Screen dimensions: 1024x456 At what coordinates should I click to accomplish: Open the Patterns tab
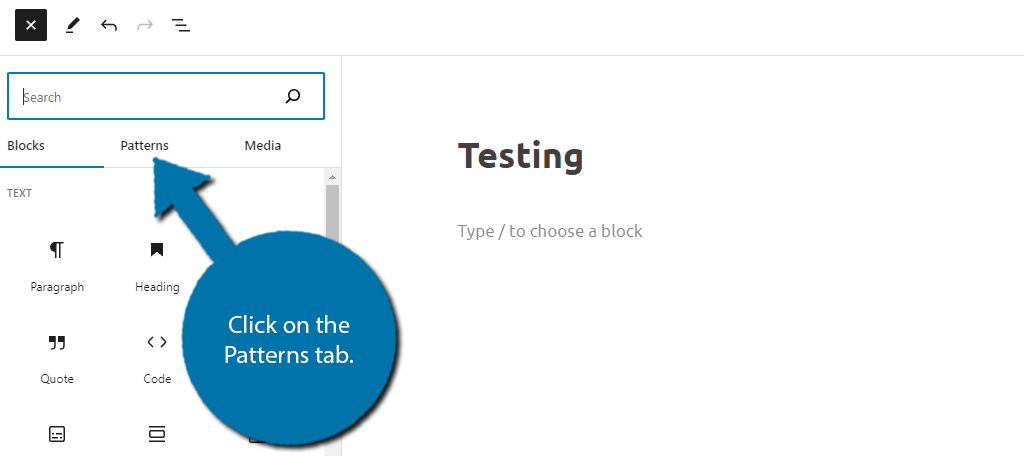tap(144, 146)
